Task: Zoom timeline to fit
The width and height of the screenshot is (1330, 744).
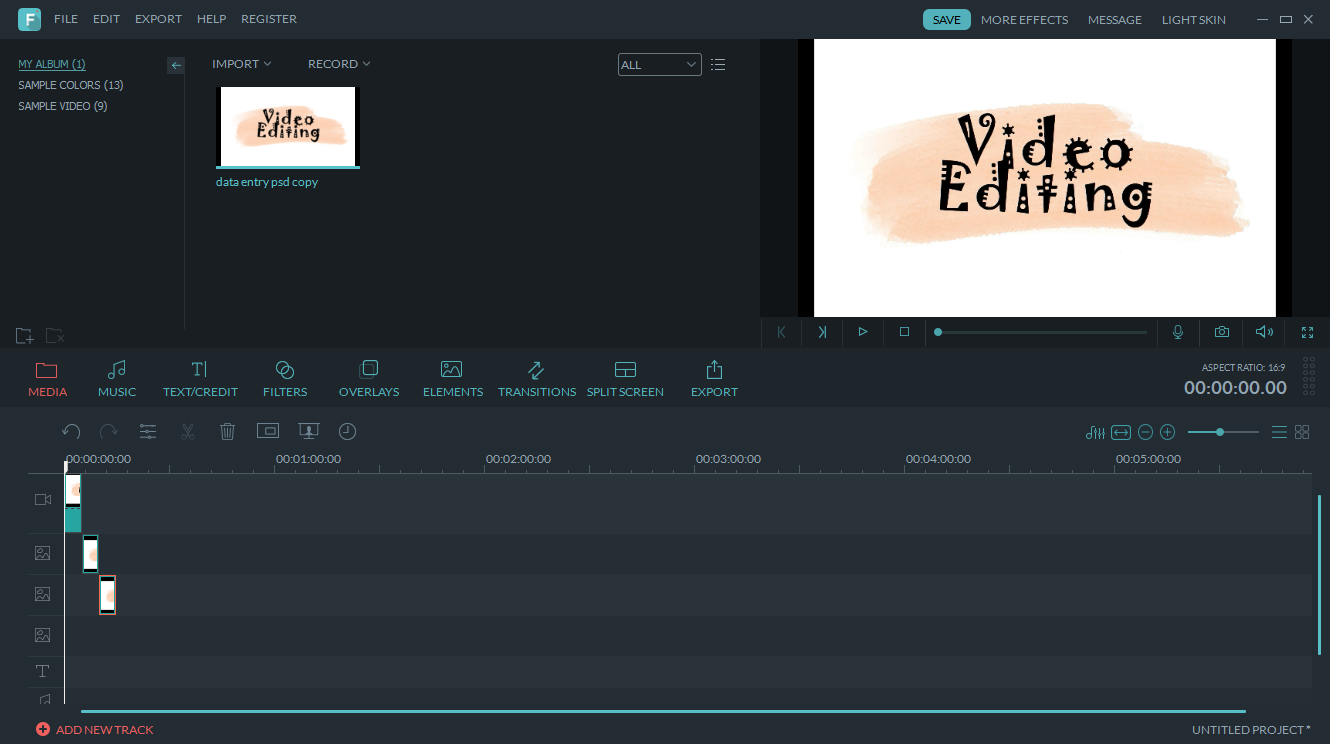Action: (1120, 432)
